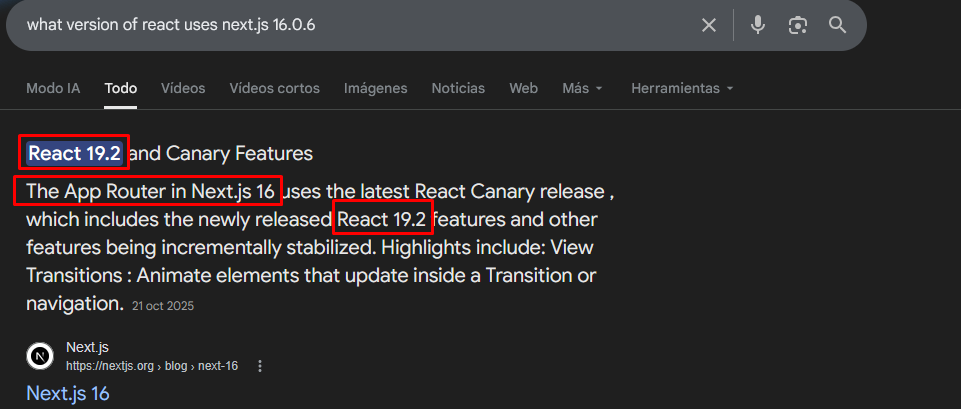Click the nextjs.org blog URL breadcrumb
Screen dimensions: 961x409
click(152, 366)
